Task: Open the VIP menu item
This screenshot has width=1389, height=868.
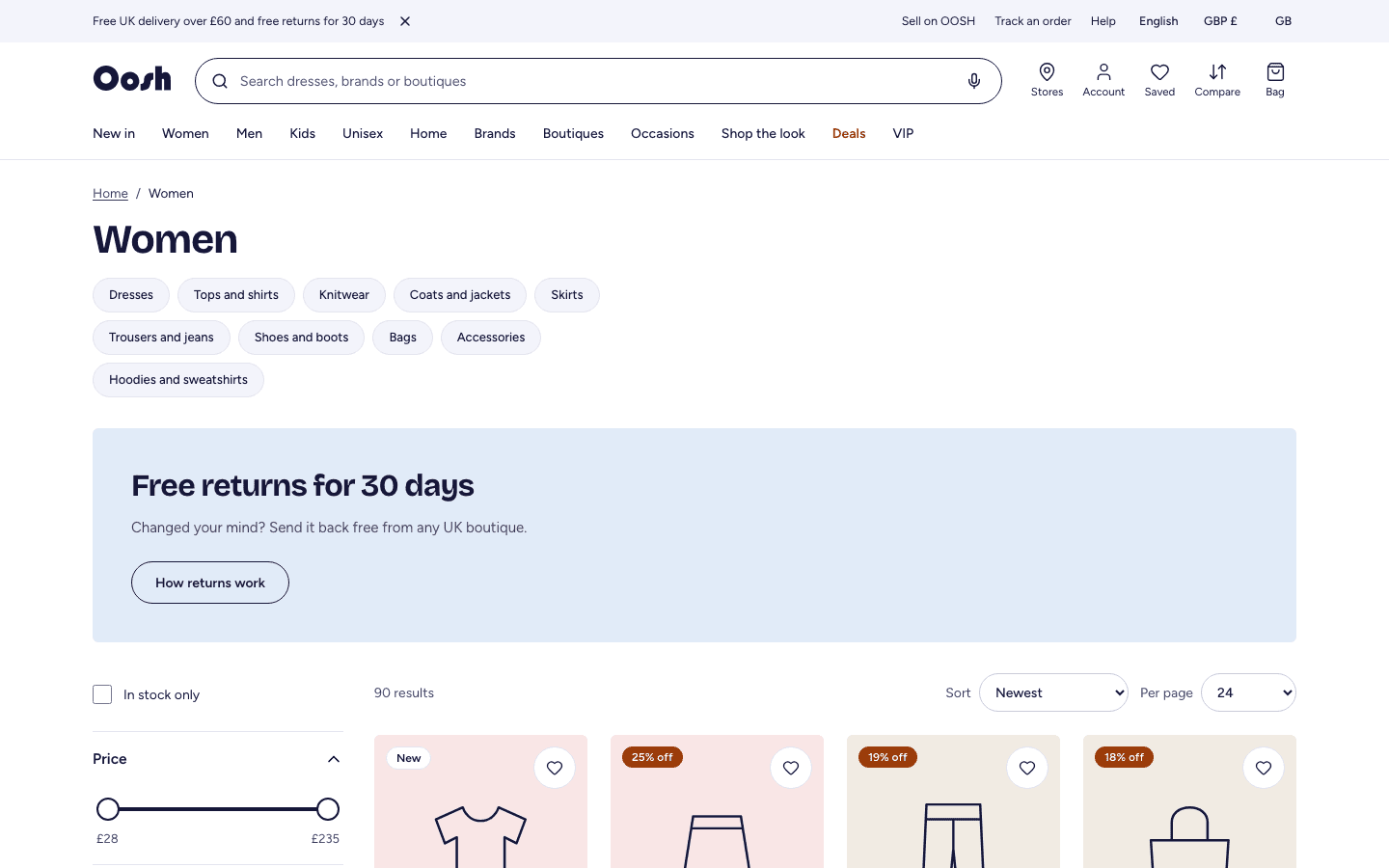Action: [x=903, y=133]
